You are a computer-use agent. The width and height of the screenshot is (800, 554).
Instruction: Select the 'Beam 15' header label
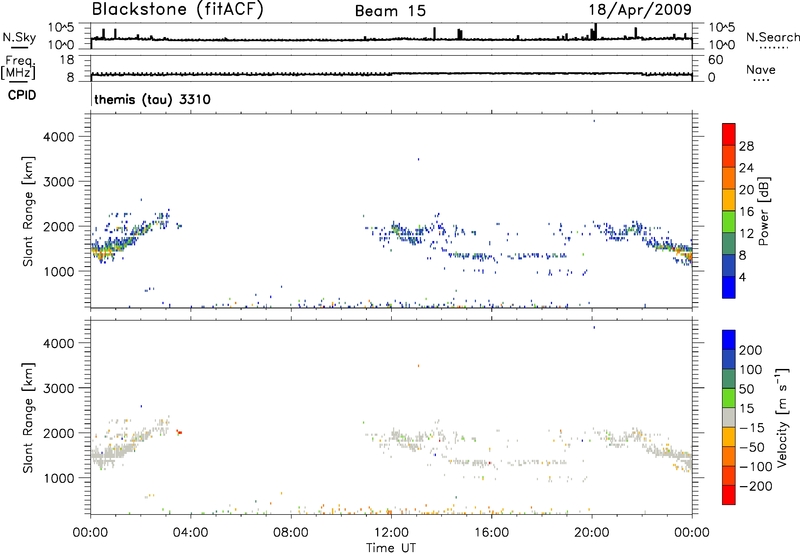click(390, 11)
